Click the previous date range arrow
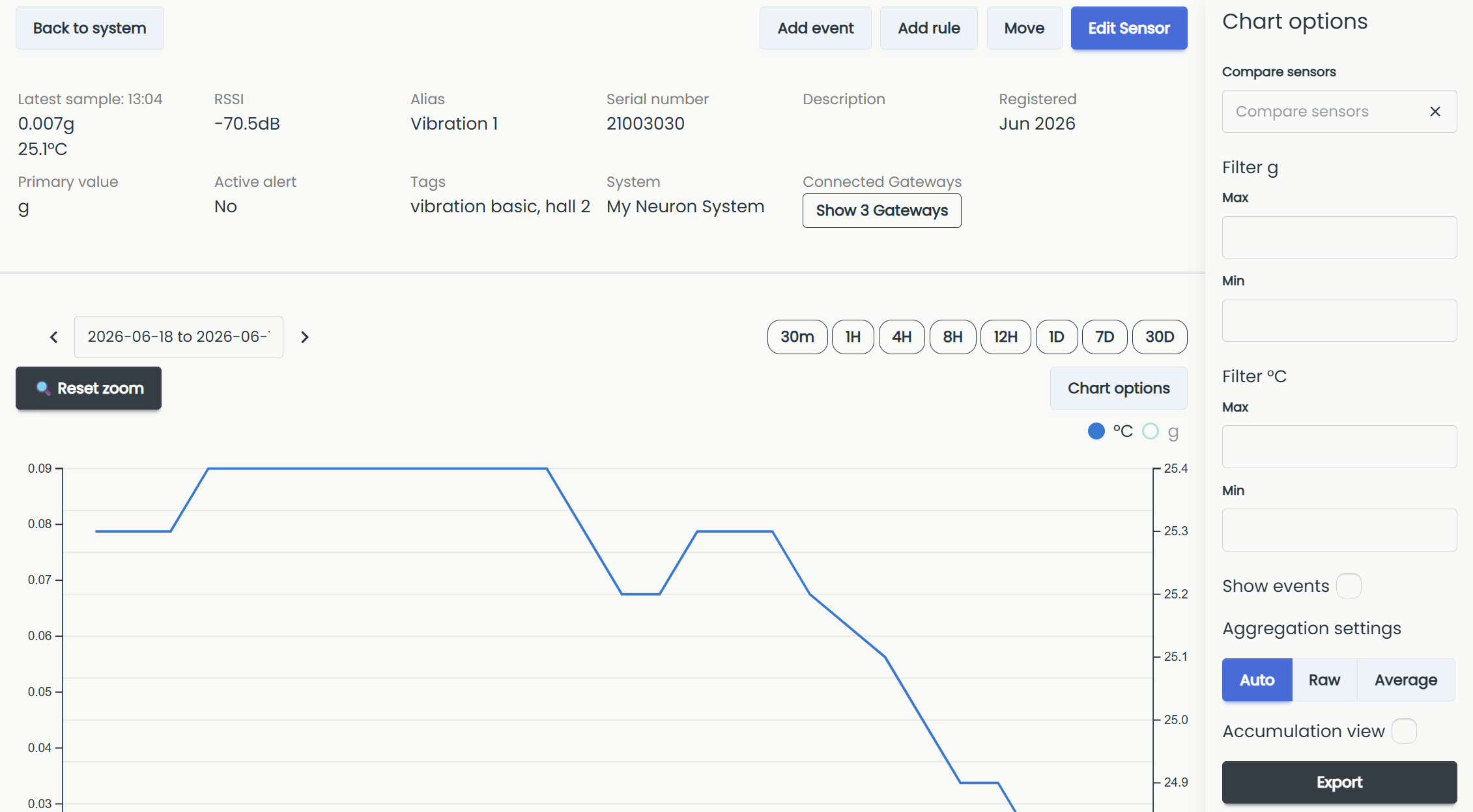The width and height of the screenshot is (1473, 812). coord(54,337)
